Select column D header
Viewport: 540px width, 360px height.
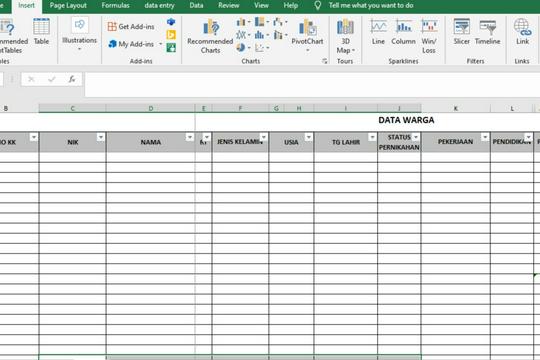[150, 109]
